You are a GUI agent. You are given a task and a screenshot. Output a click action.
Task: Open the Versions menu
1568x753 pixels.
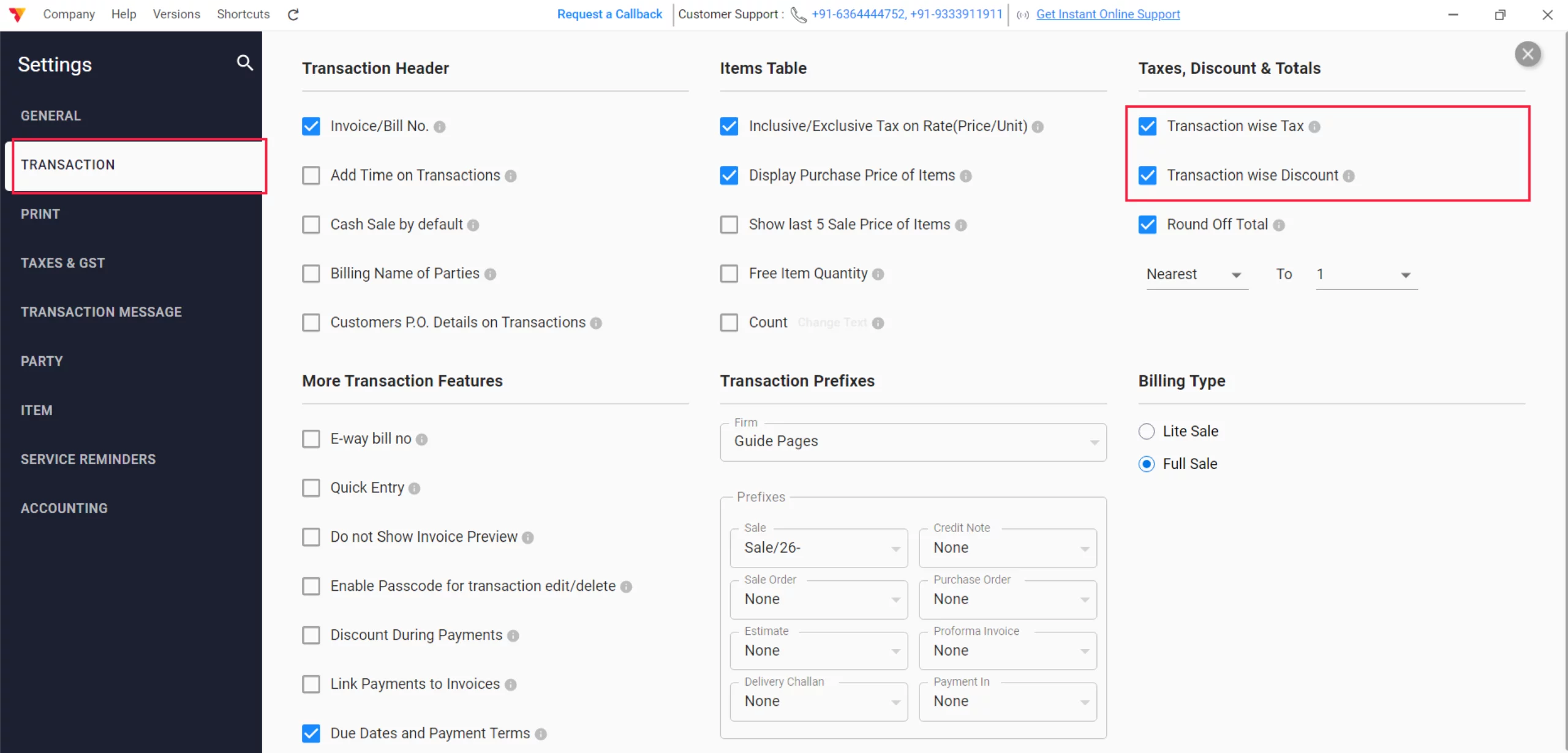pos(176,14)
